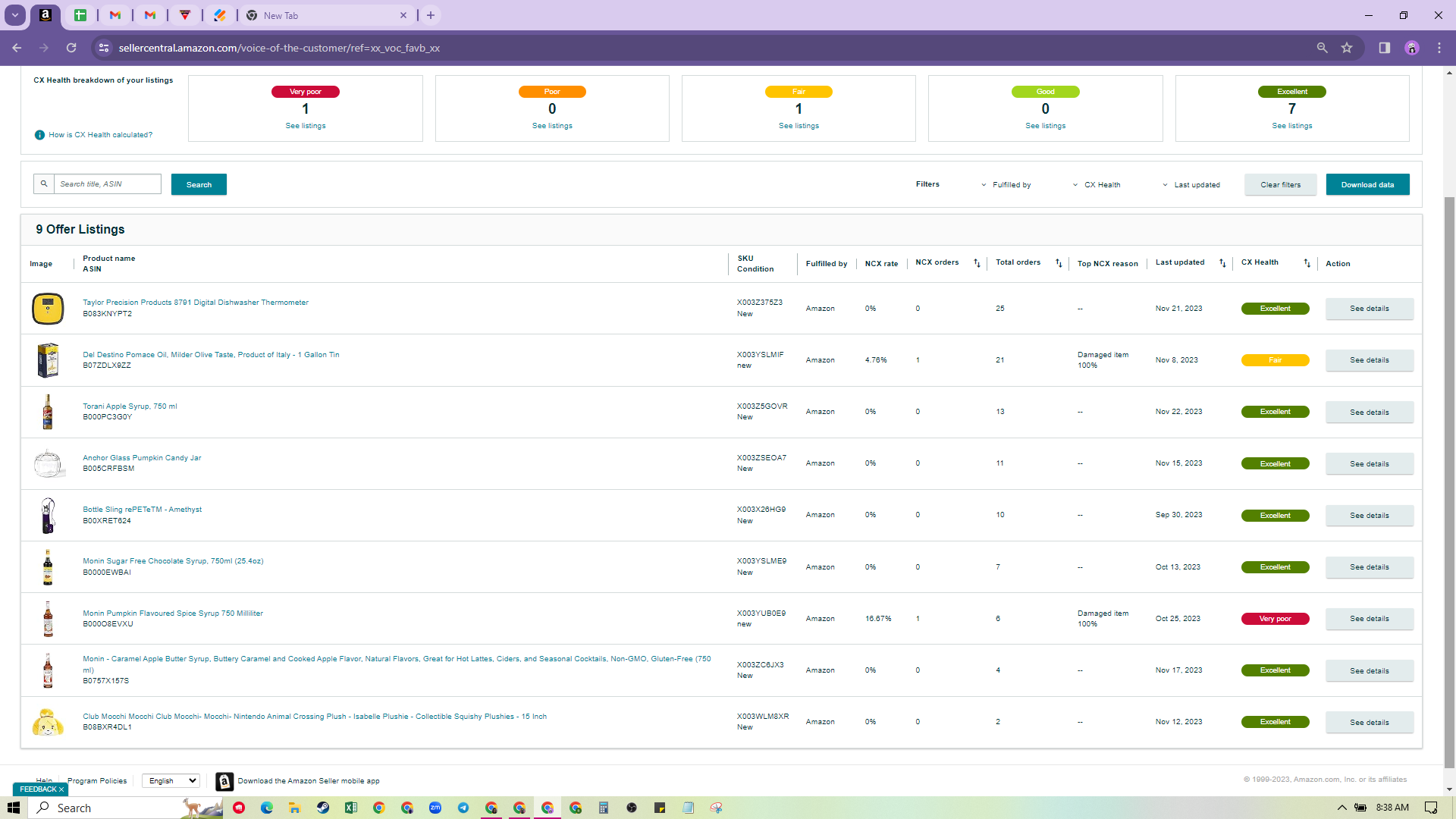Image resolution: width=1456 pixels, height=819 pixels.
Task: Click the Search title, ASIN input field
Action: point(107,184)
